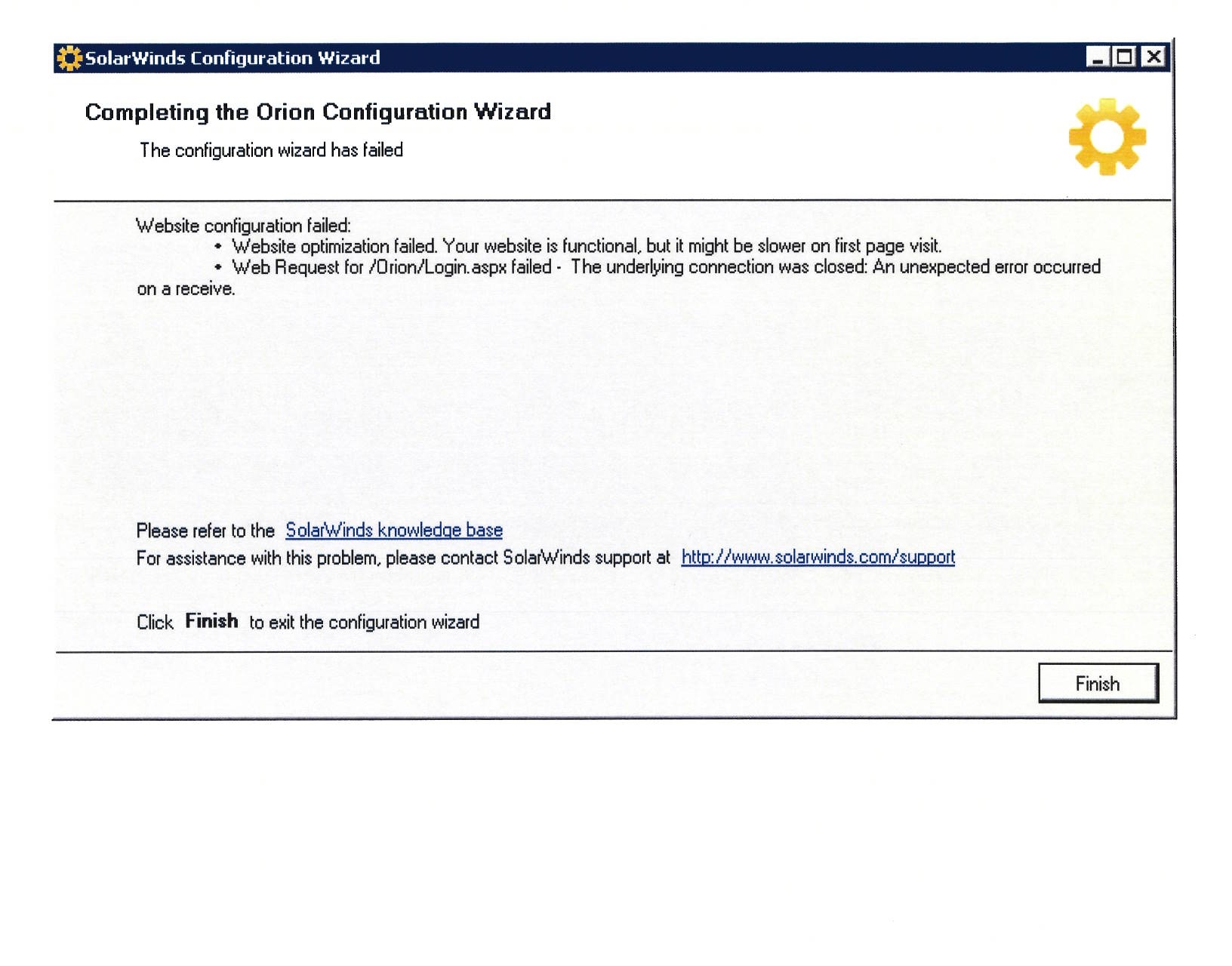Click the 'For assistance with this problem' text
The height and width of the screenshot is (966, 1232).
[x=403, y=558]
